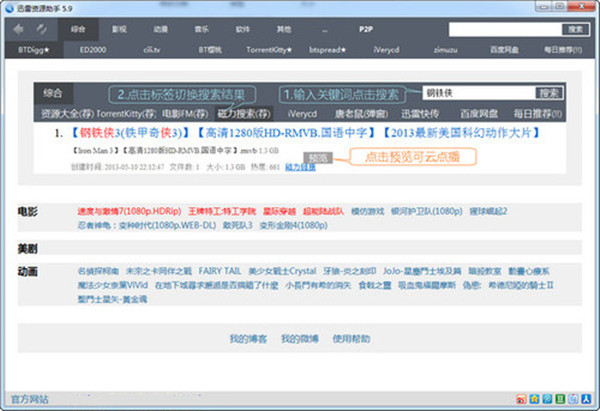Screen dimensions: 600x411
Task: Open the 敢死队3 movie link
Action: coord(238,225)
